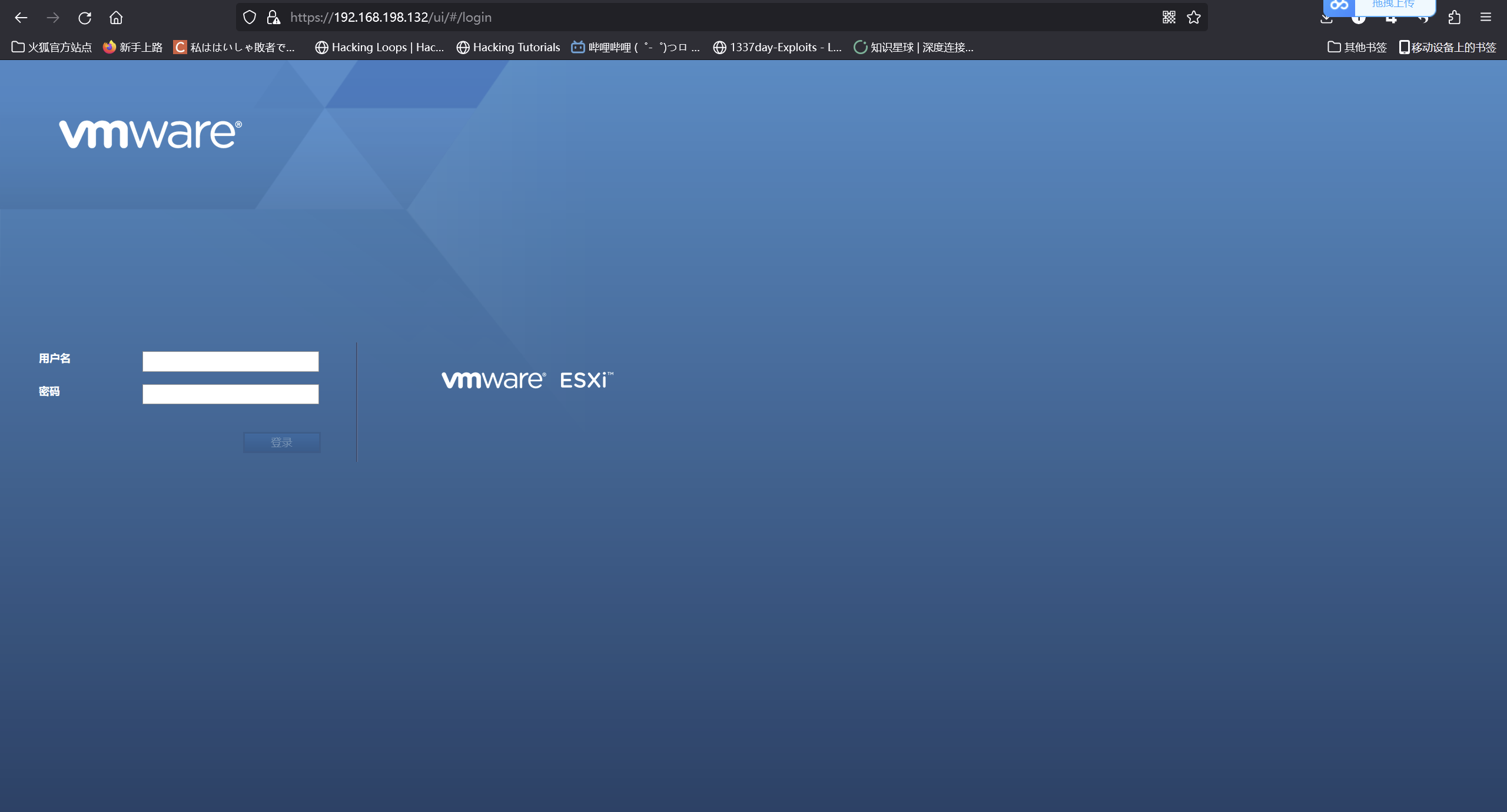Screen dimensions: 1507x812
Task: Open the extensions puzzle icon
Action: pos(1454,18)
